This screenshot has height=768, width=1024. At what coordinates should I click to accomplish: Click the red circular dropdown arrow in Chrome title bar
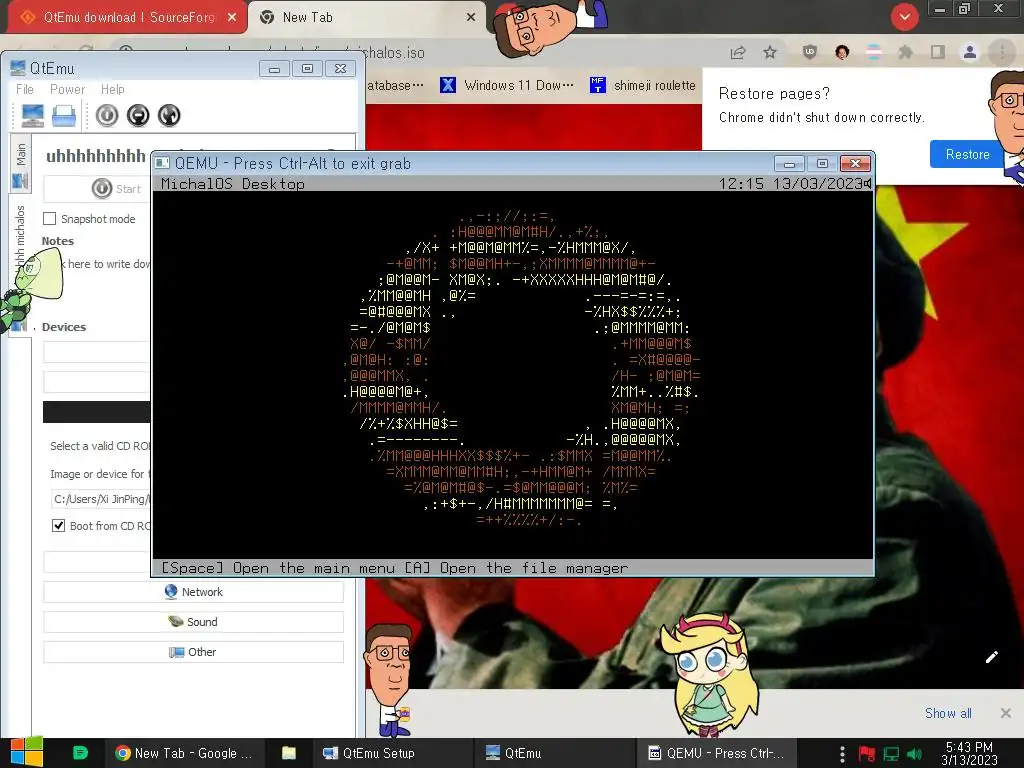tap(904, 17)
